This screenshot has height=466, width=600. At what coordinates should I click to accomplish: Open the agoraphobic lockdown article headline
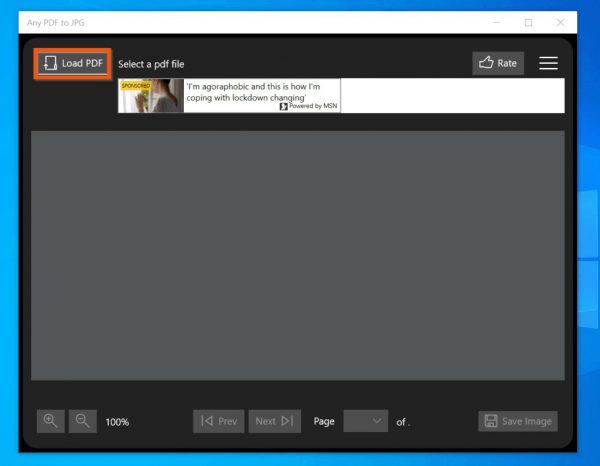254,92
